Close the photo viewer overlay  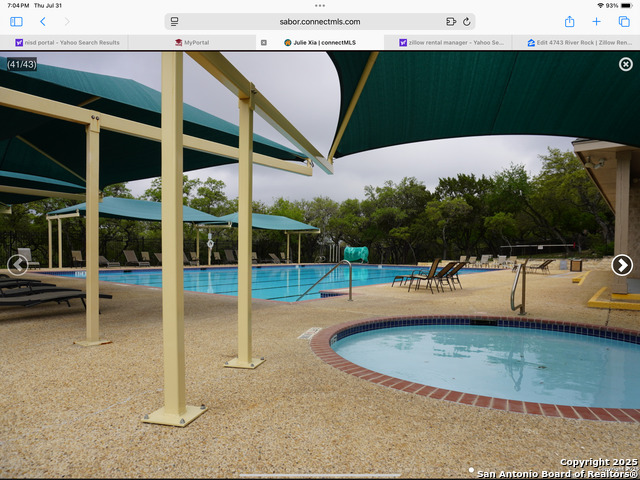tap(625, 64)
